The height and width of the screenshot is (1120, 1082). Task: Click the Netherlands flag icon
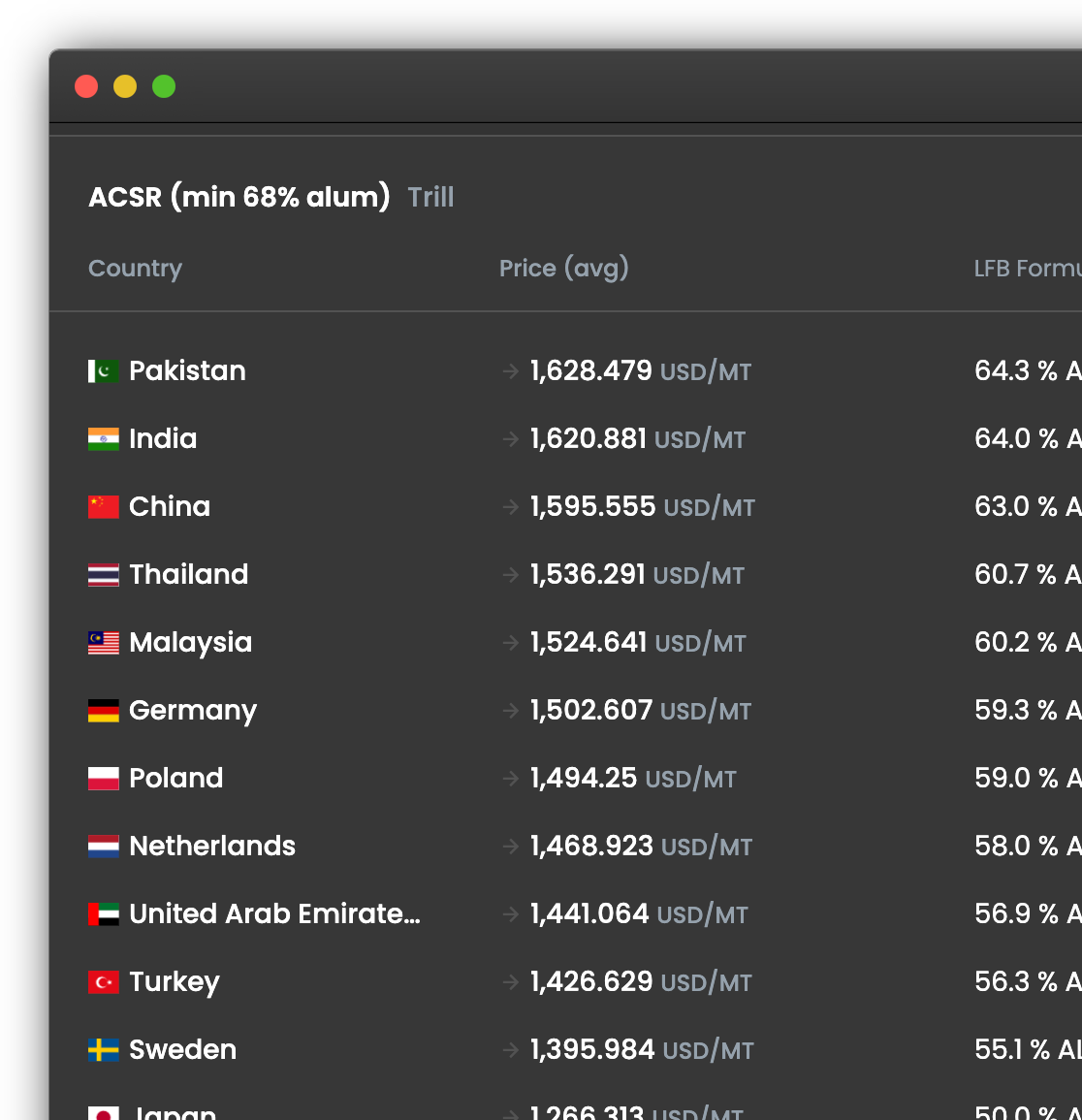(x=103, y=846)
